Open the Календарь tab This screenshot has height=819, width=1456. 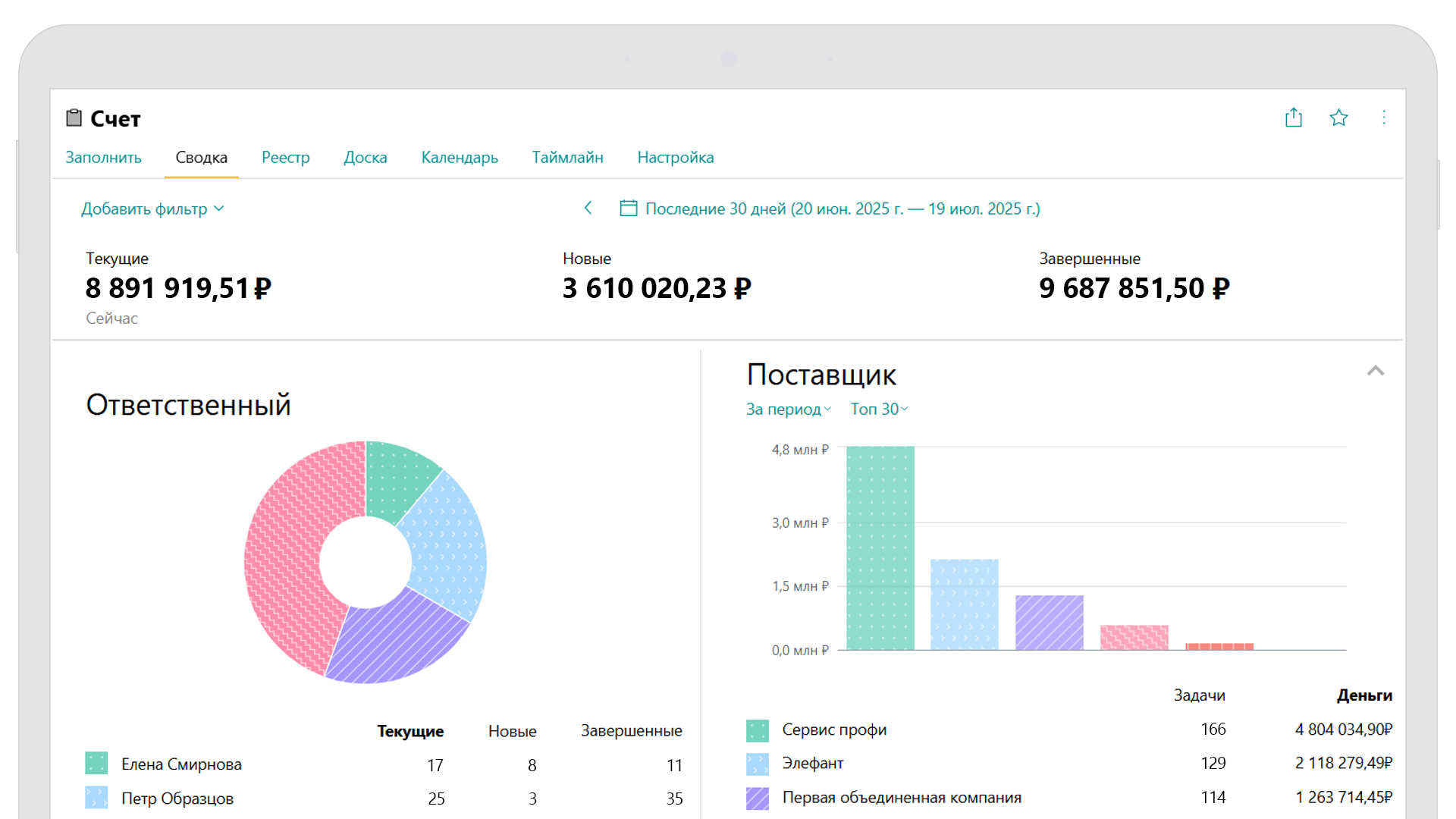pos(459,158)
